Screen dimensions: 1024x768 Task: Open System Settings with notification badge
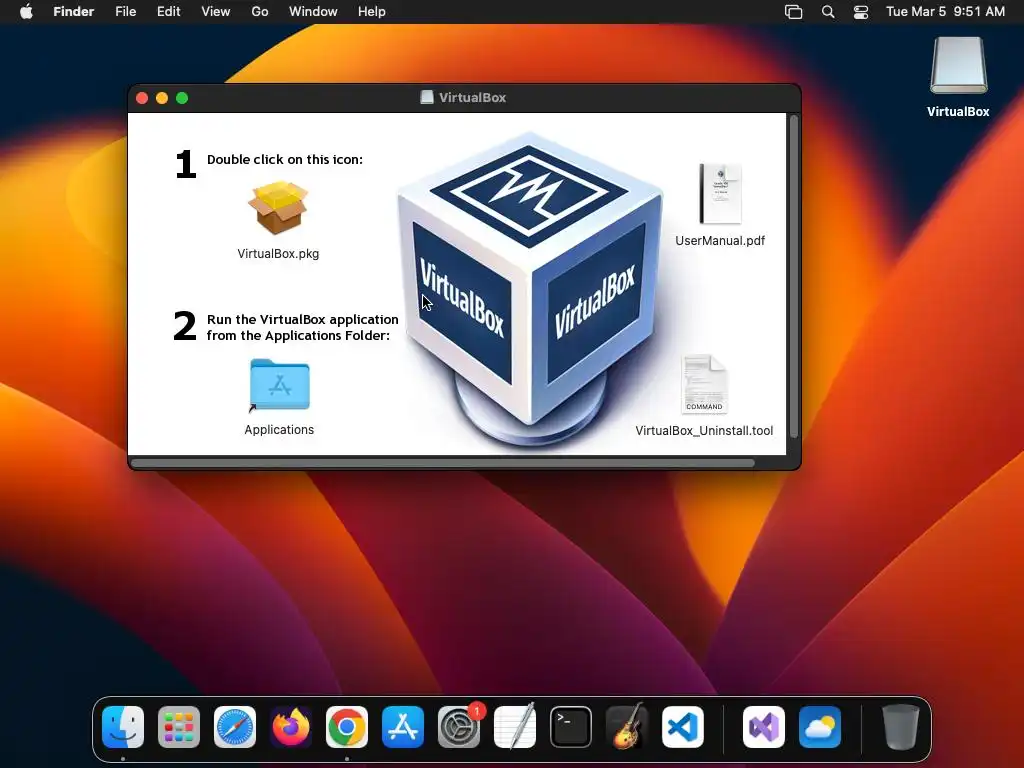point(459,727)
